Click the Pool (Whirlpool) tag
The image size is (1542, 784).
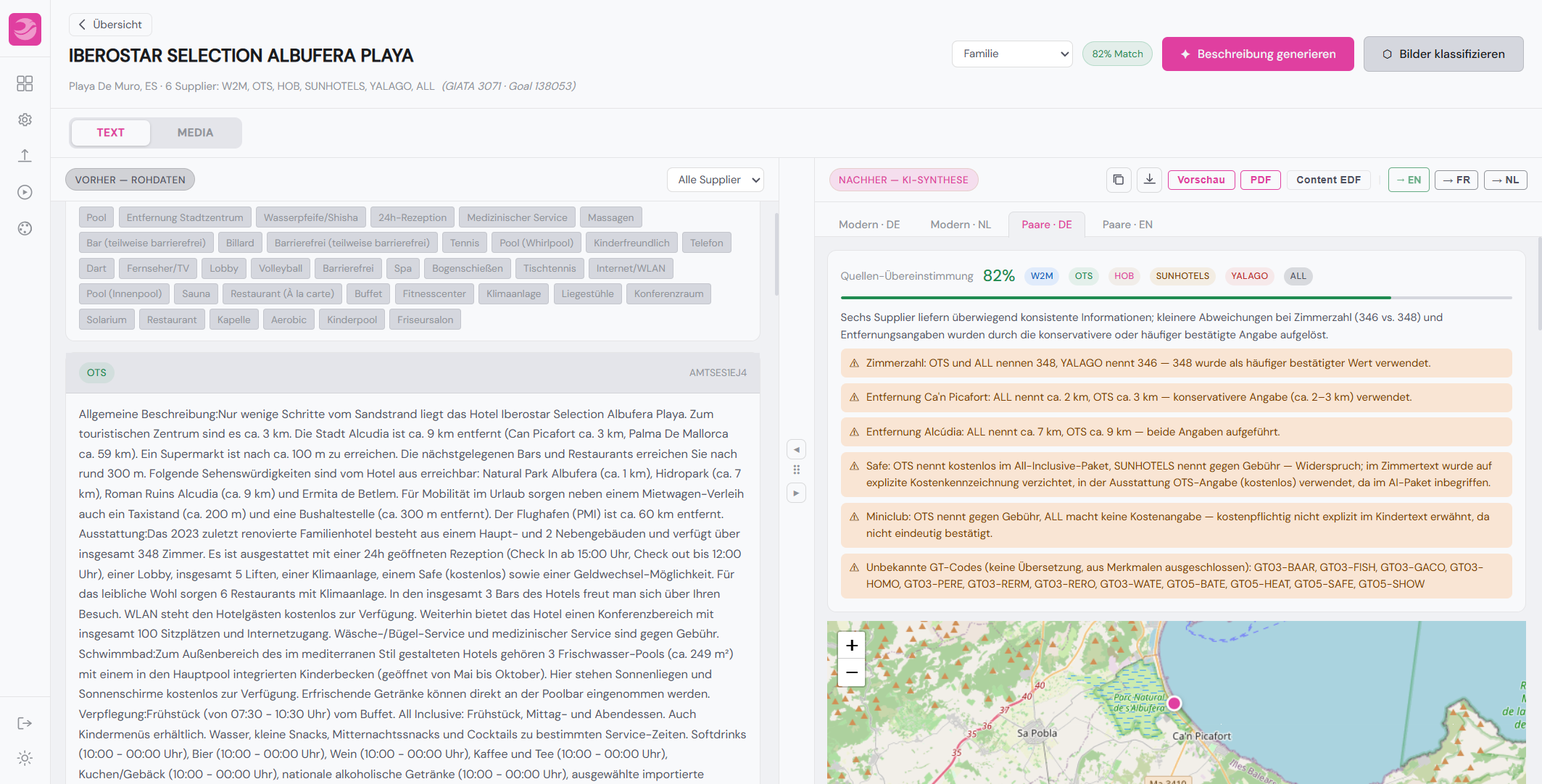536,243
